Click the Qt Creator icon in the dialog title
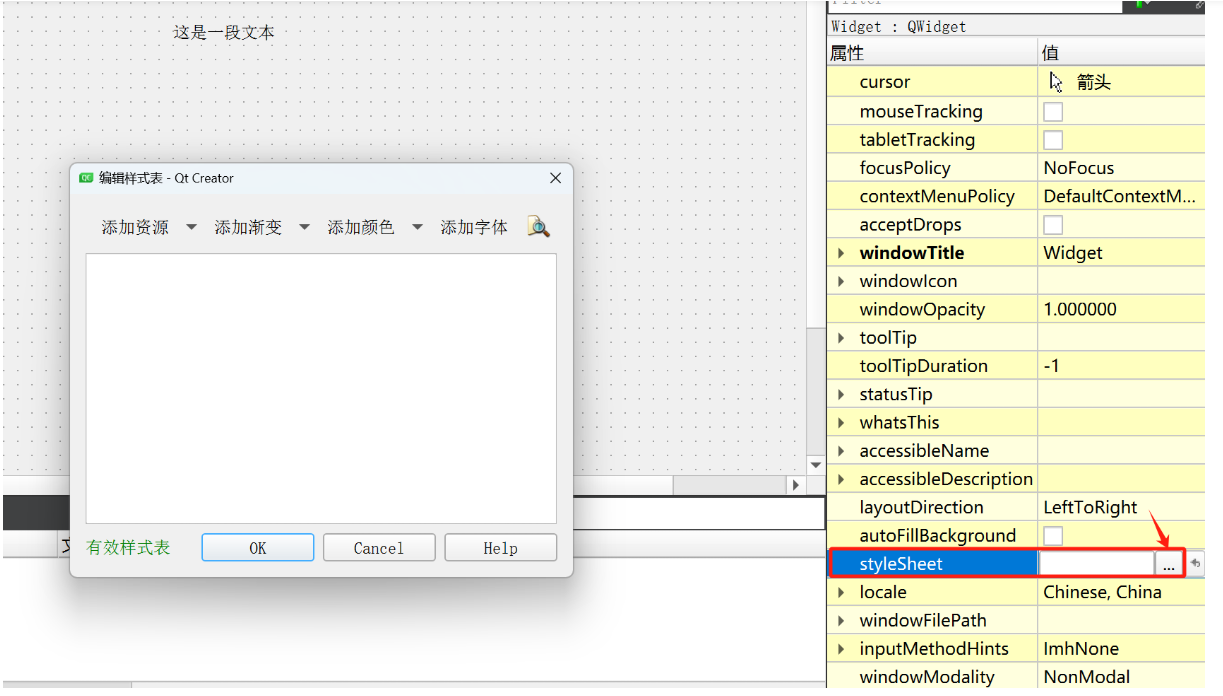The width and height of the screenshot is (1223, 696). pyautogui.click(x=86, y=178)
